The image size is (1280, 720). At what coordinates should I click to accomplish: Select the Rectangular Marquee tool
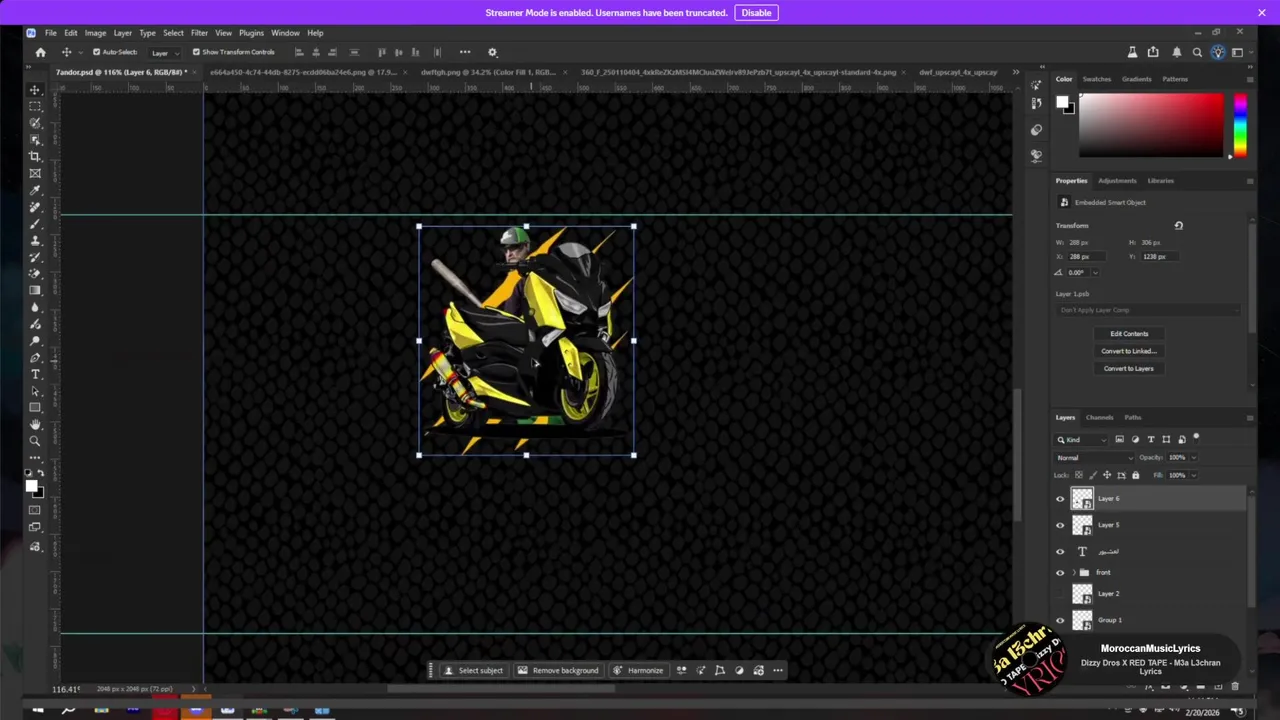tap(35, 106)
